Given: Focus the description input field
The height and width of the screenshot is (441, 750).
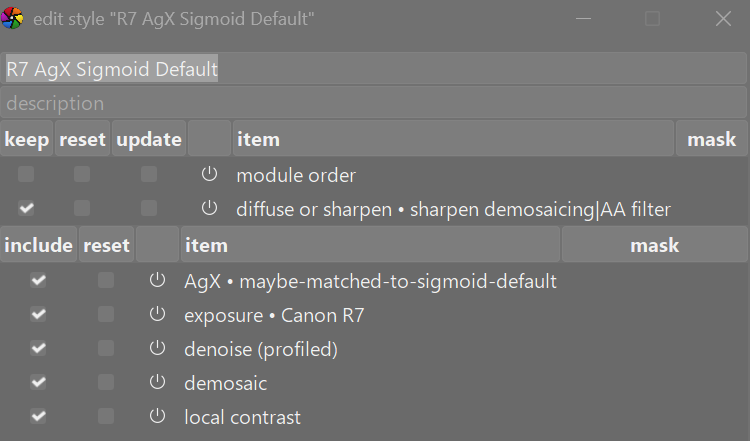Looking at the screenshot, I should pyautogui.click(x=374, y=103).
